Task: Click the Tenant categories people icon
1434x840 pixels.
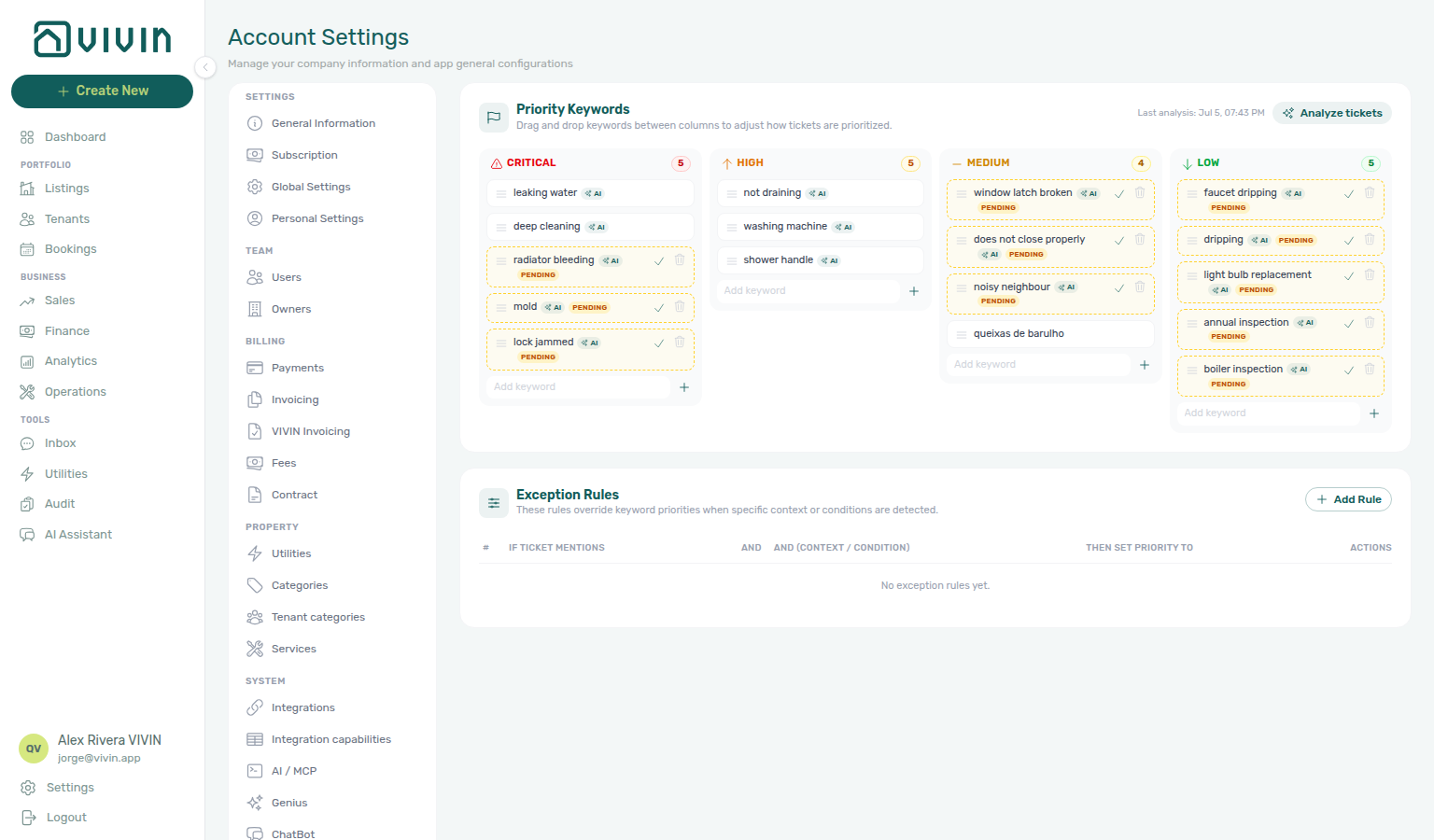Action: [x=255, y=617]
